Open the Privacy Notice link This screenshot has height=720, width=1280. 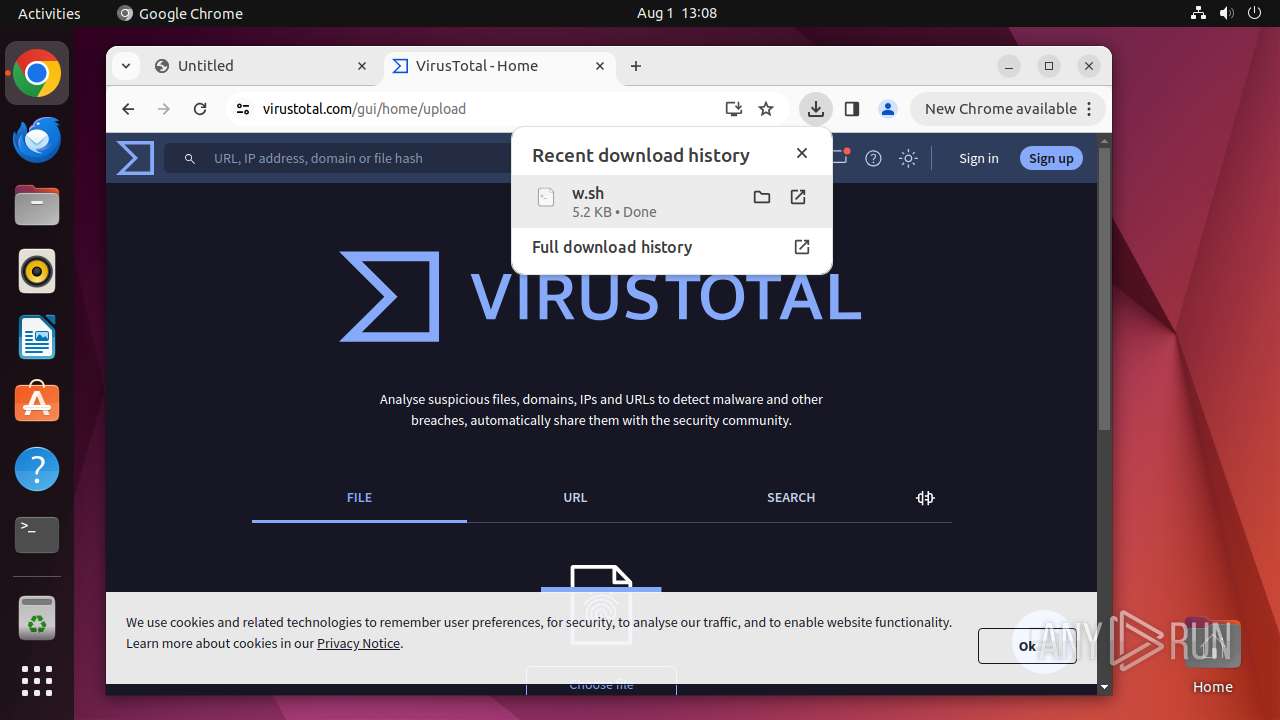coord(358,643)
